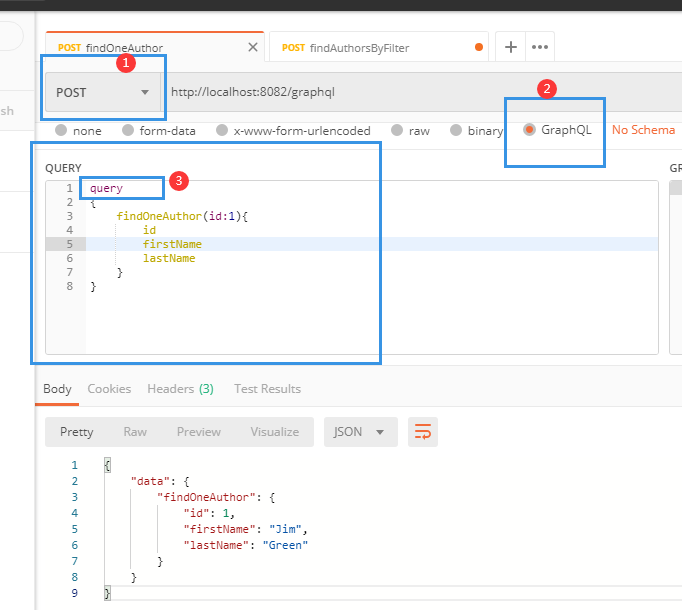The width and height of the screenshot is (682, 610).
Task: Open the response Cookies tab
Action: click(x=109, y=389)
